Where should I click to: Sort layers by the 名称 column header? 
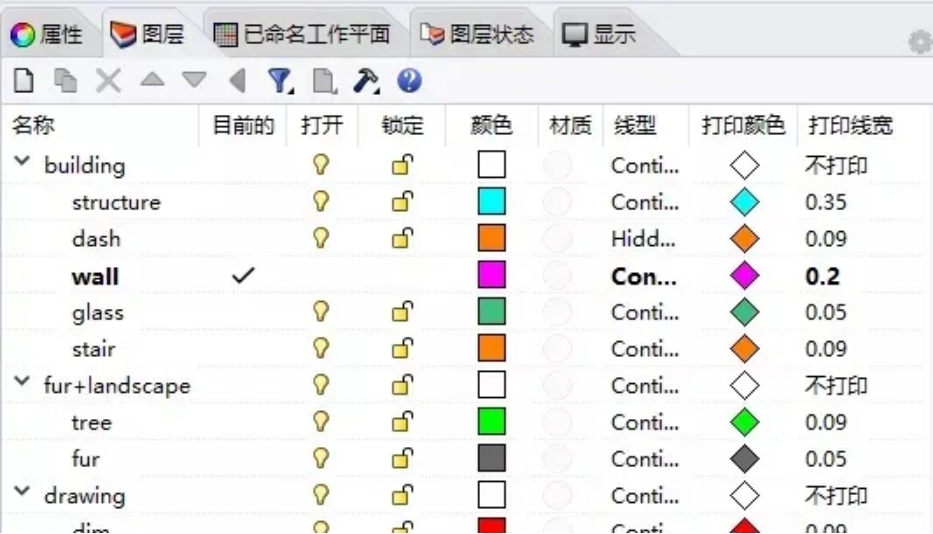pos(34,126)
